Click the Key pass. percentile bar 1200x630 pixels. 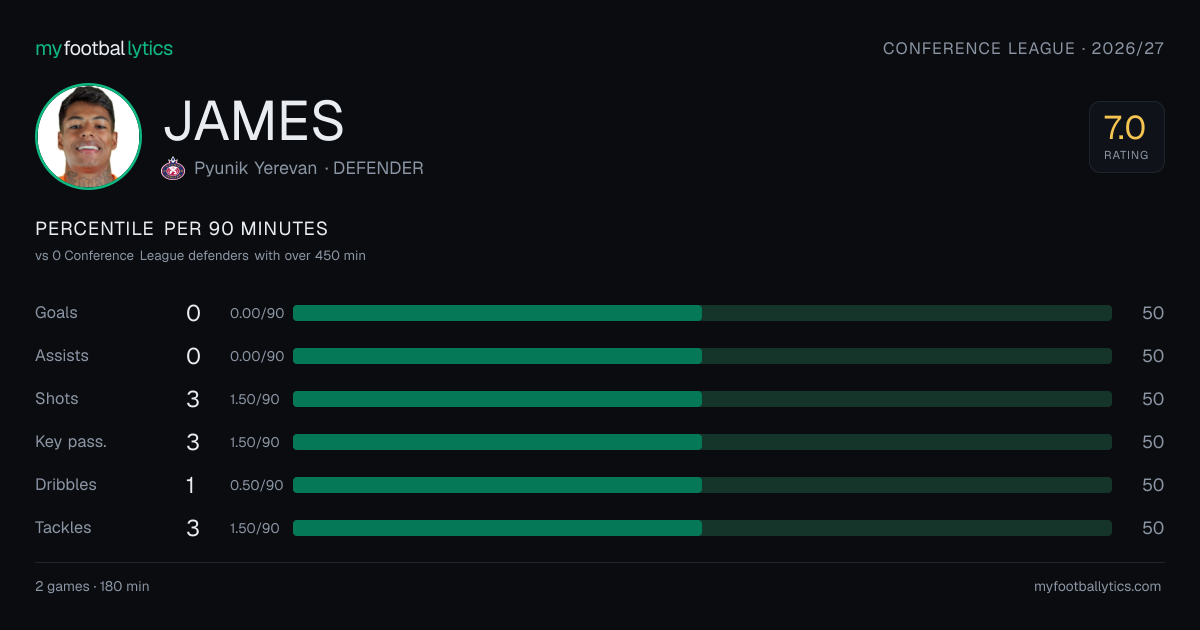click(x=702, y=442)
